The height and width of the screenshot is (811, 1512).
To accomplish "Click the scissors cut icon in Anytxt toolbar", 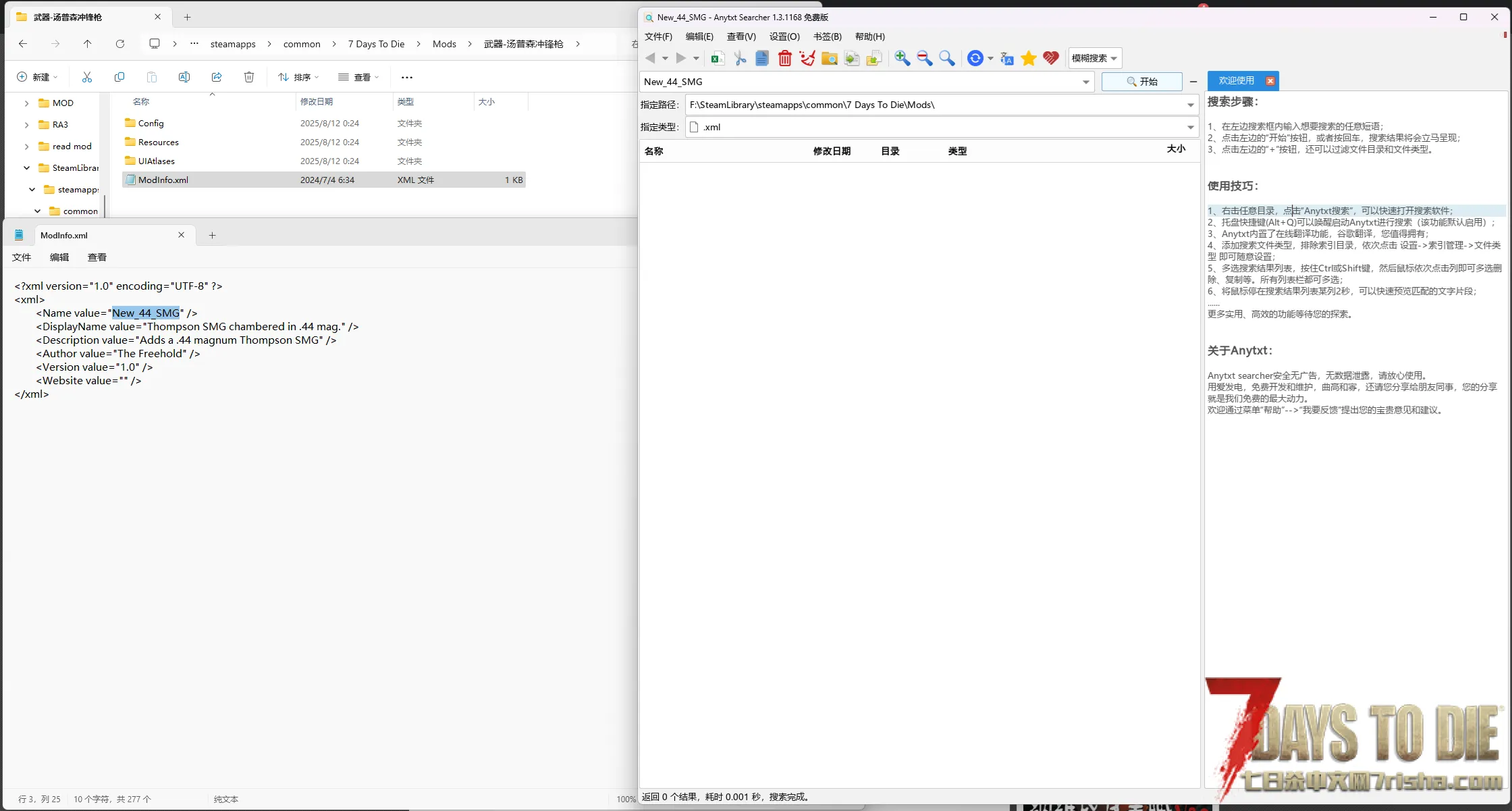I will (740, 58).
